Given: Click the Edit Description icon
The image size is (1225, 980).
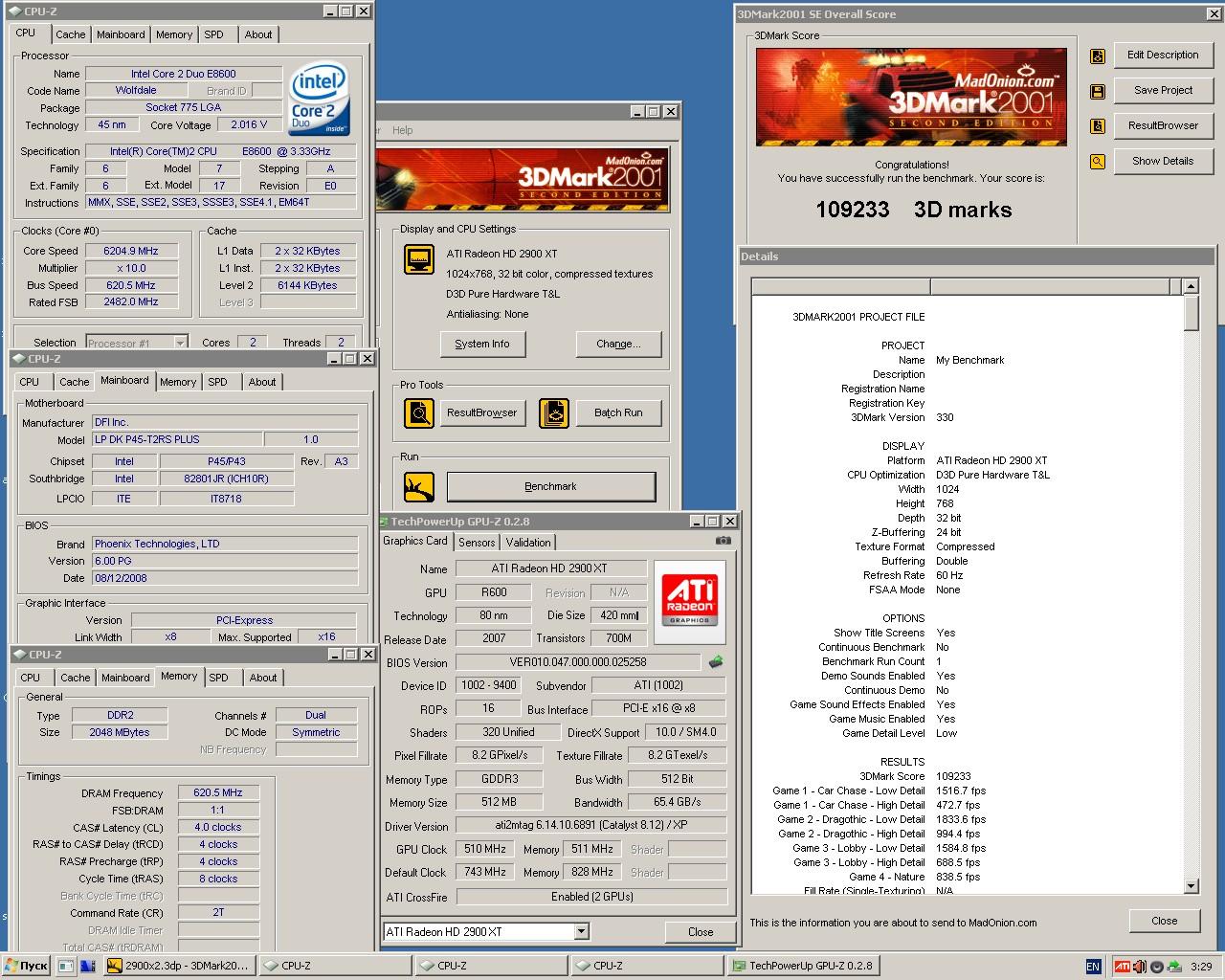Looking at the screenshot, I should [x=1098, y=56].
